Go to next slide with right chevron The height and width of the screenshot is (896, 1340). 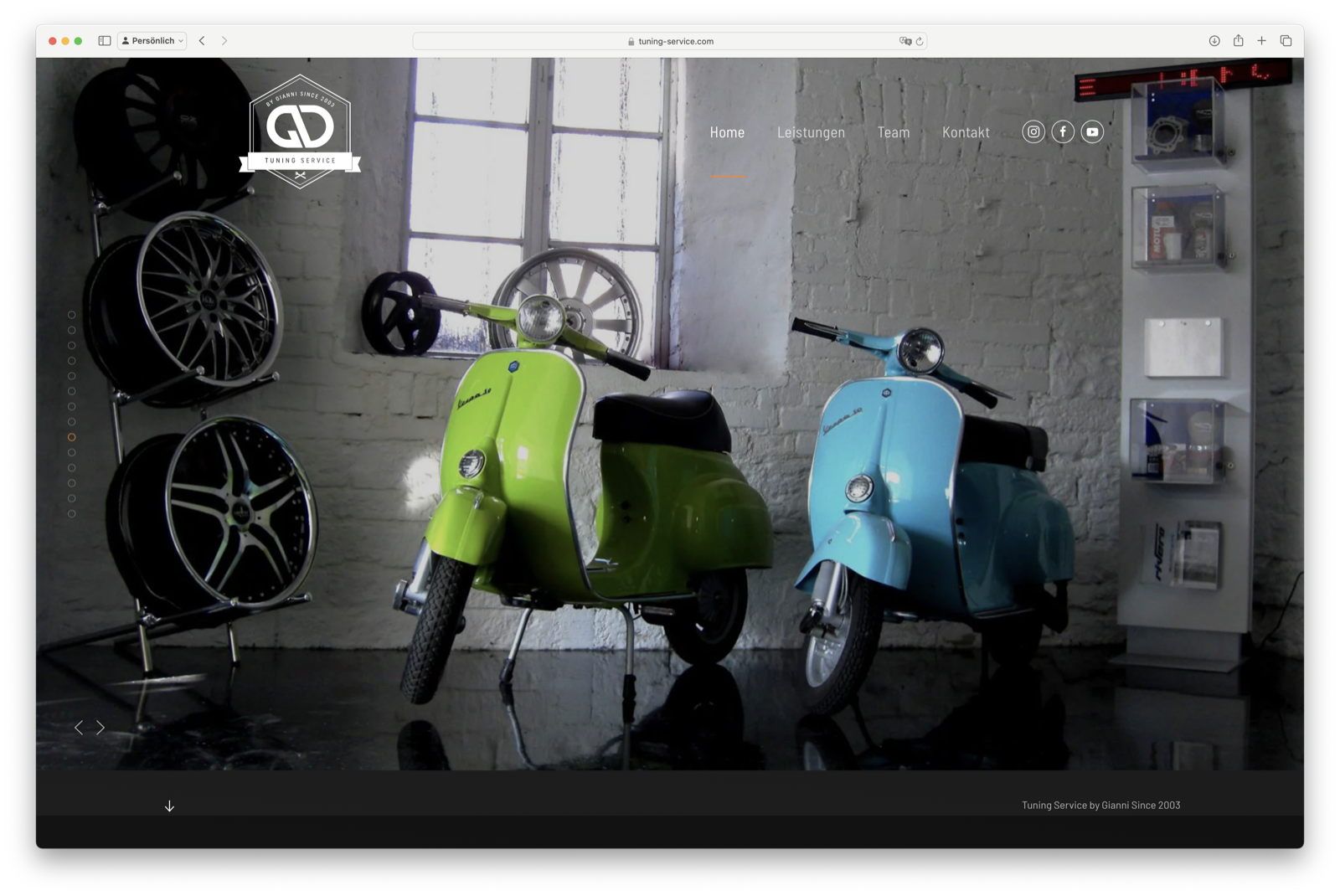click(x=100, y=728)
